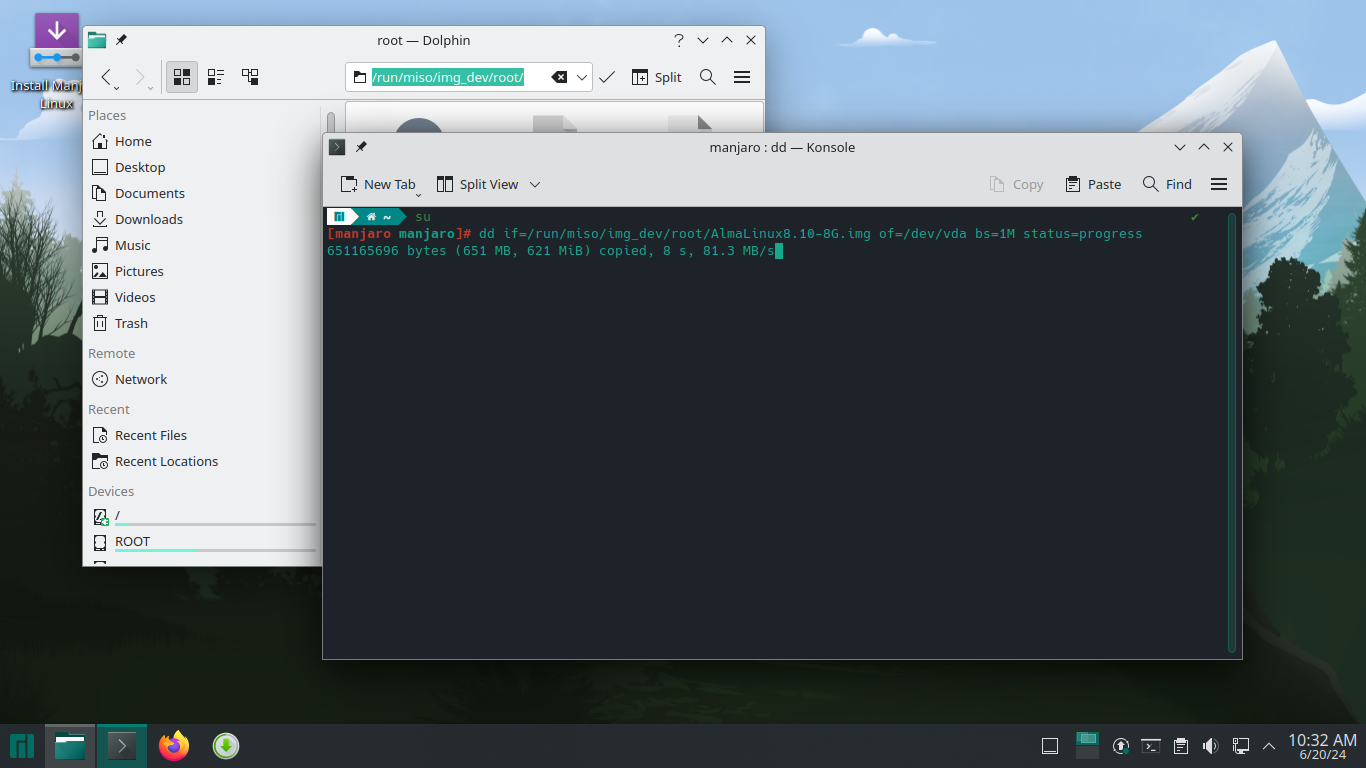1366x768 pixels.
Task: Open volume control tray icon
Action: tap(1211, 746)
